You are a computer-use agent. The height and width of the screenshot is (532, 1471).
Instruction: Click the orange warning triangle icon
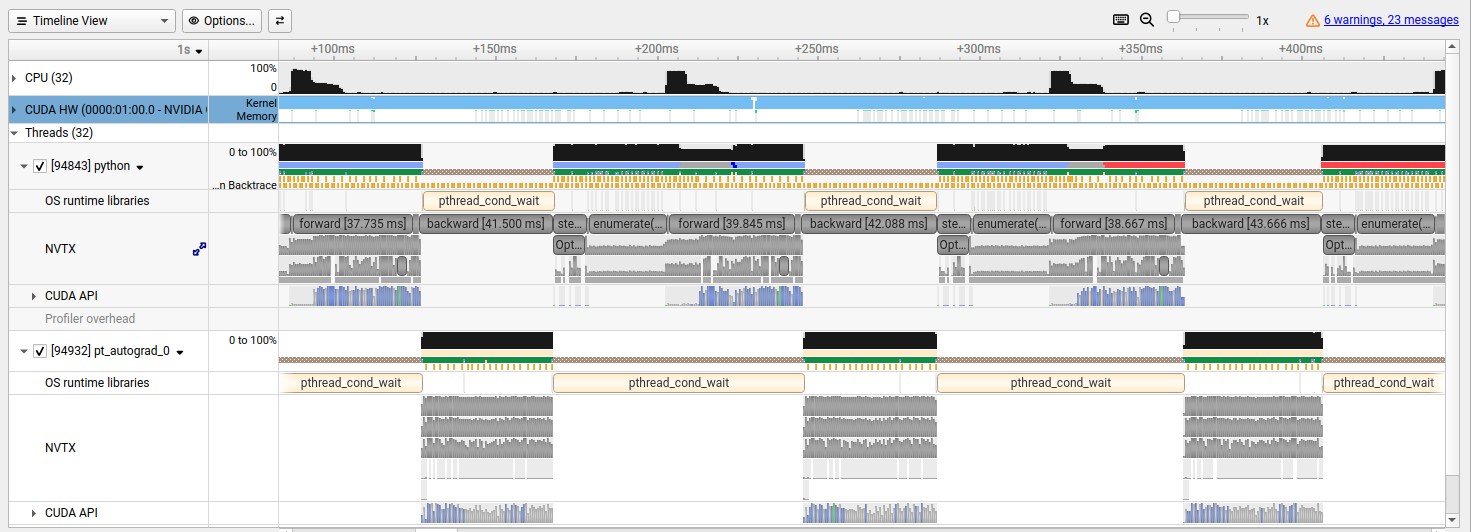coord(1313,20)
